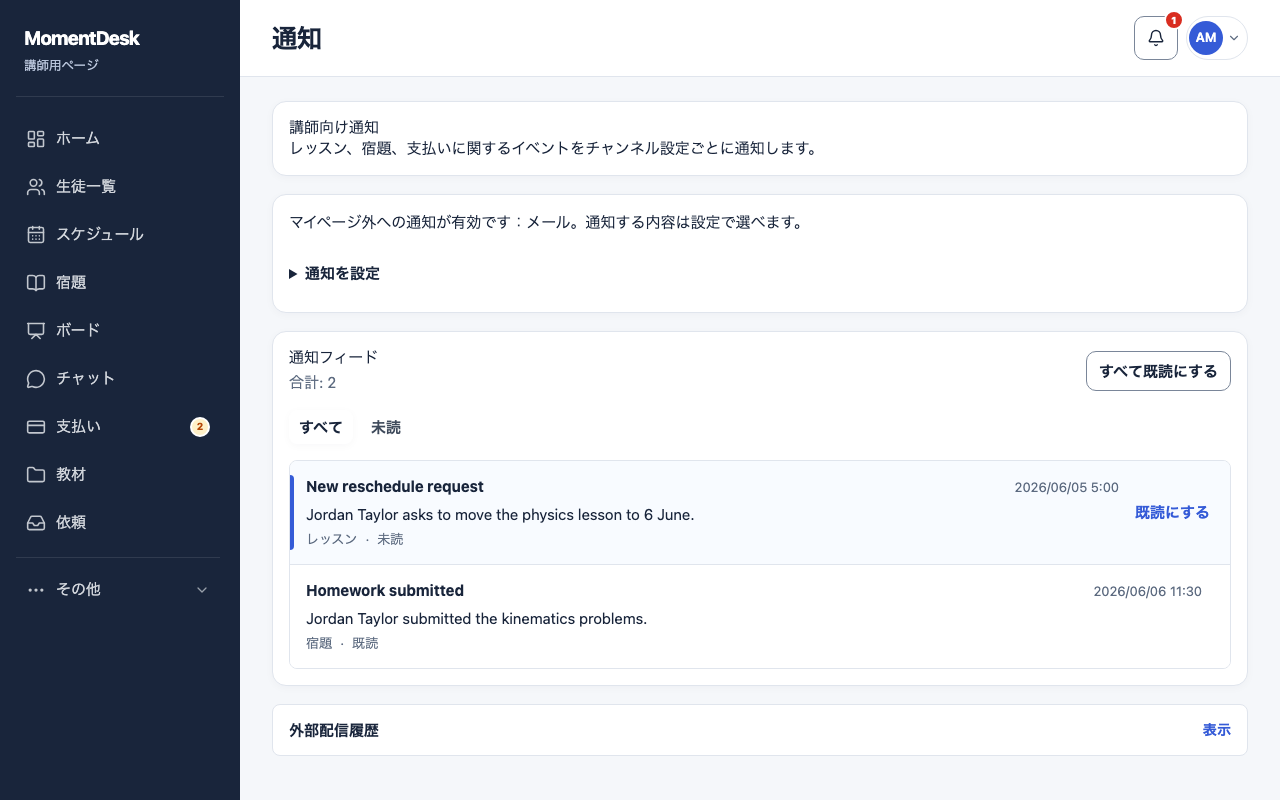Open チャット label in the sidebar
1280x800 pixels.
[x=86, y=379]
